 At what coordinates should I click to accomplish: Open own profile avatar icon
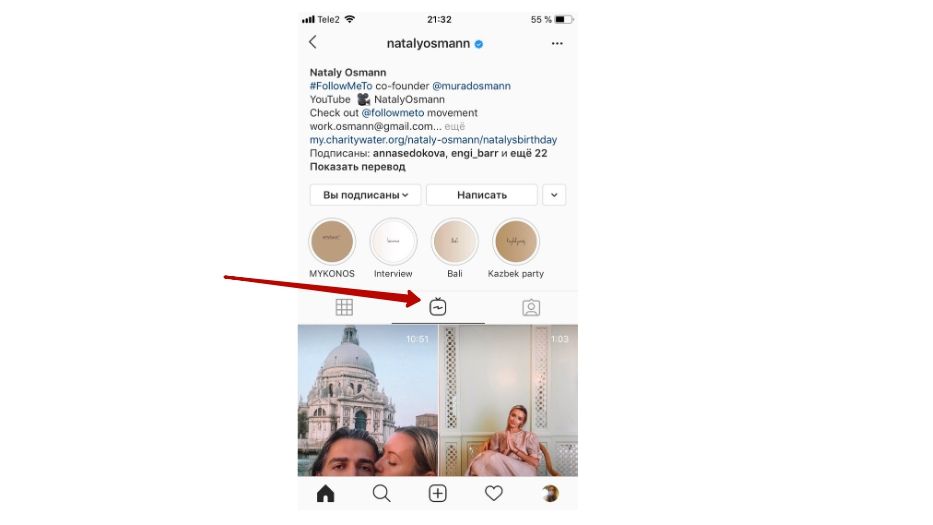550,493
